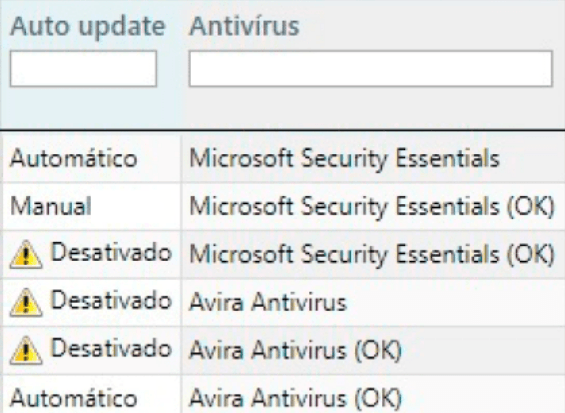
Task: Click the empty header area below Antivírus filter
Action: (x=373, y=107)
